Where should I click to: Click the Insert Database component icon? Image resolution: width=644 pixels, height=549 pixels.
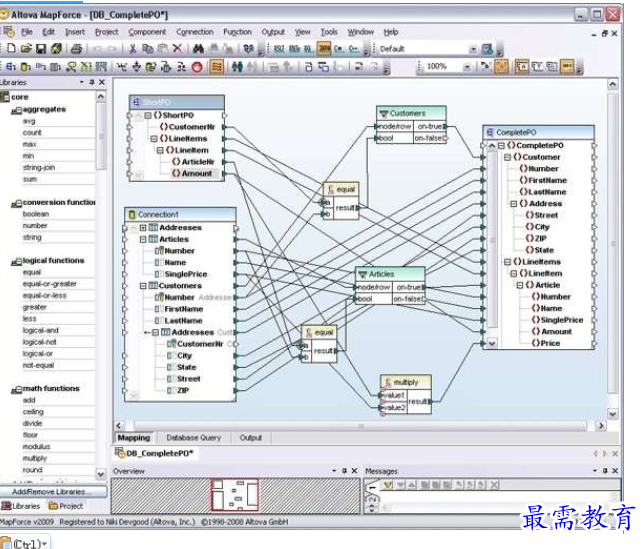25,66
